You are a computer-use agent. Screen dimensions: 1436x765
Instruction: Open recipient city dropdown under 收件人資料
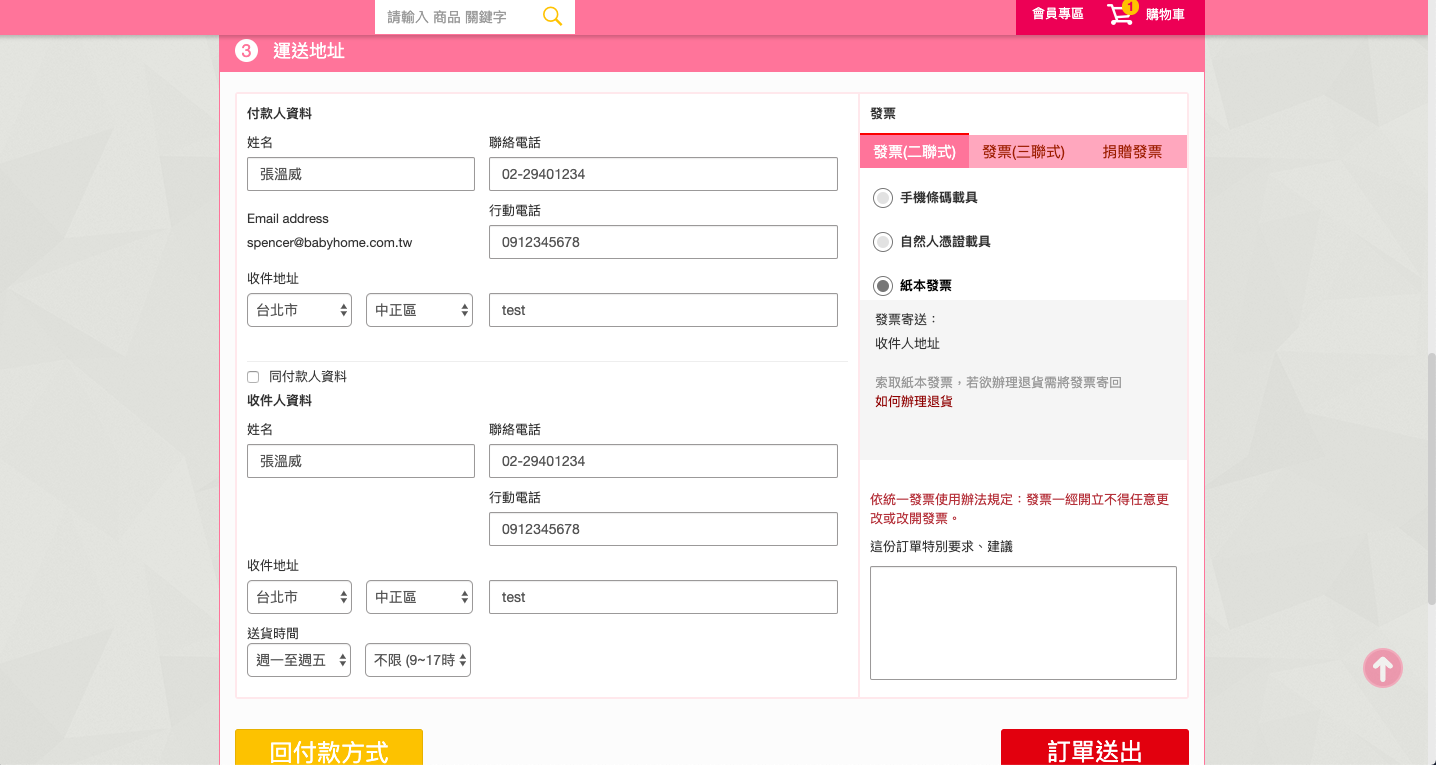[299, 597]
